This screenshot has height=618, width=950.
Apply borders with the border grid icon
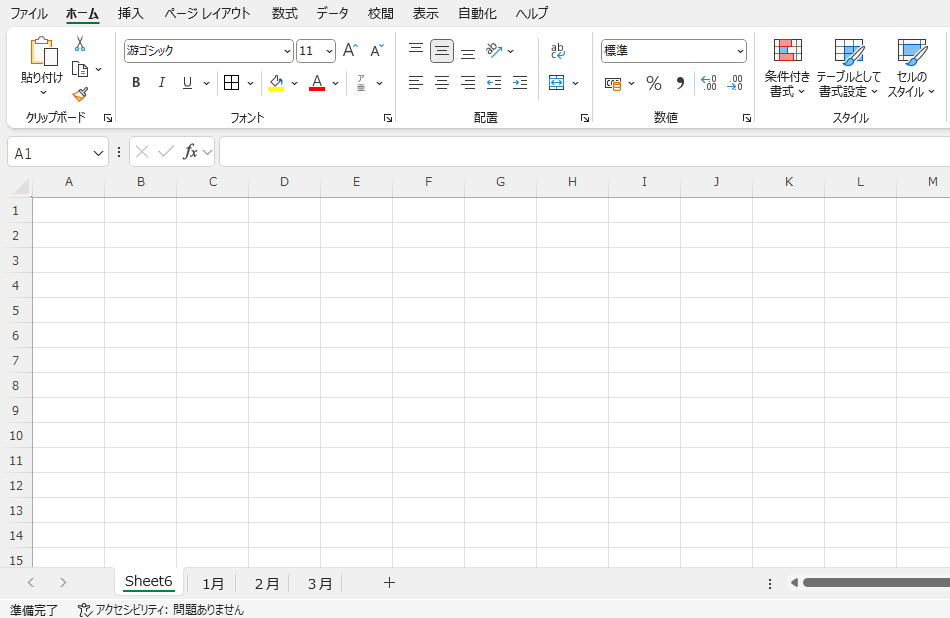tap(231, 83)
